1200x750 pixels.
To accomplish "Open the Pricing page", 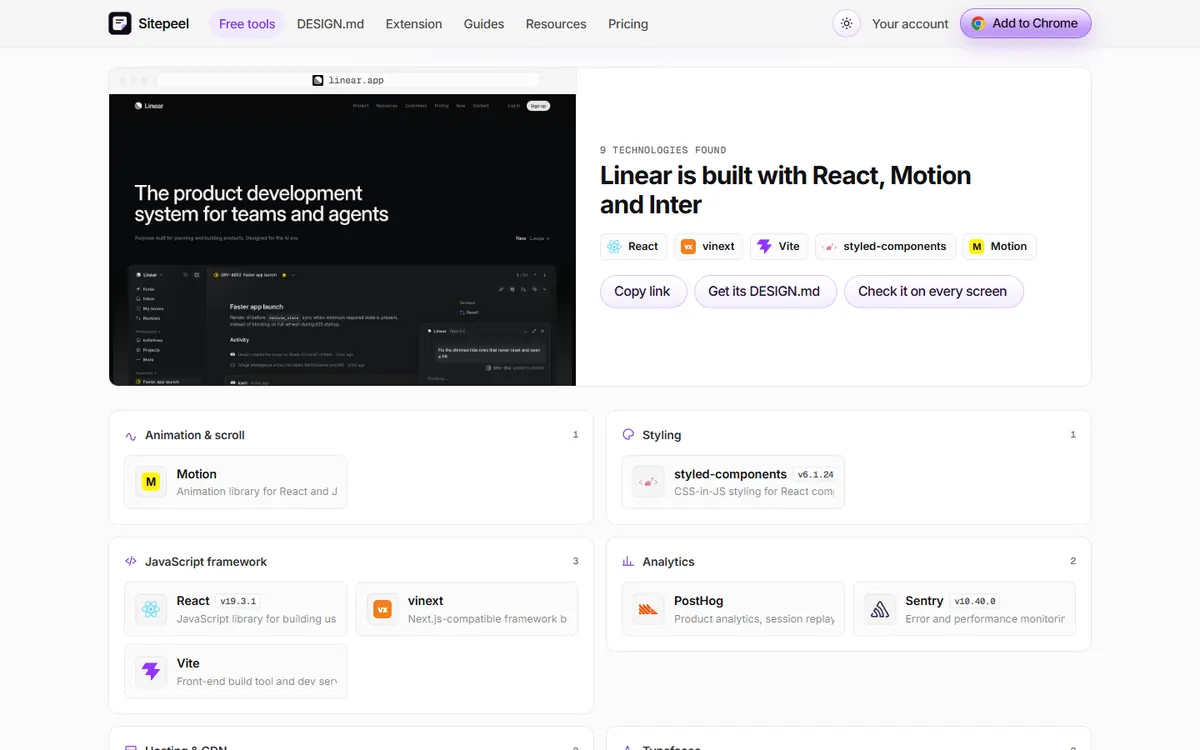I will tap(628, 24).
